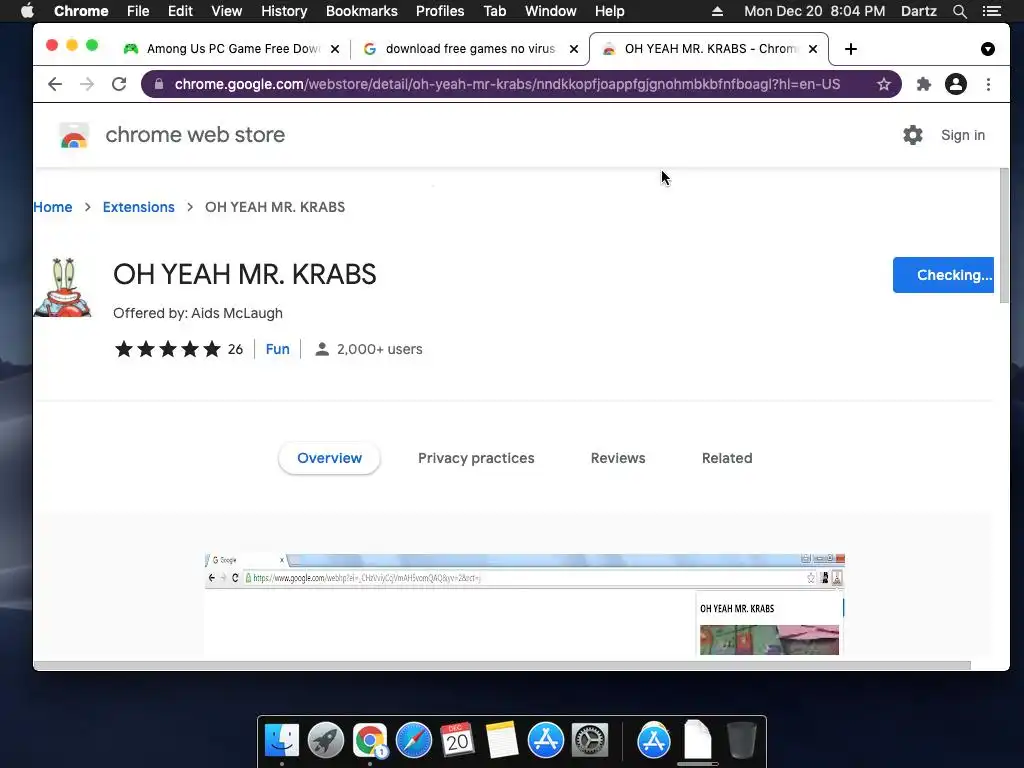Image resolution: width=1024 pixels, height=768 pixels.
Task: Open the File menu
Action: [138, 11]
